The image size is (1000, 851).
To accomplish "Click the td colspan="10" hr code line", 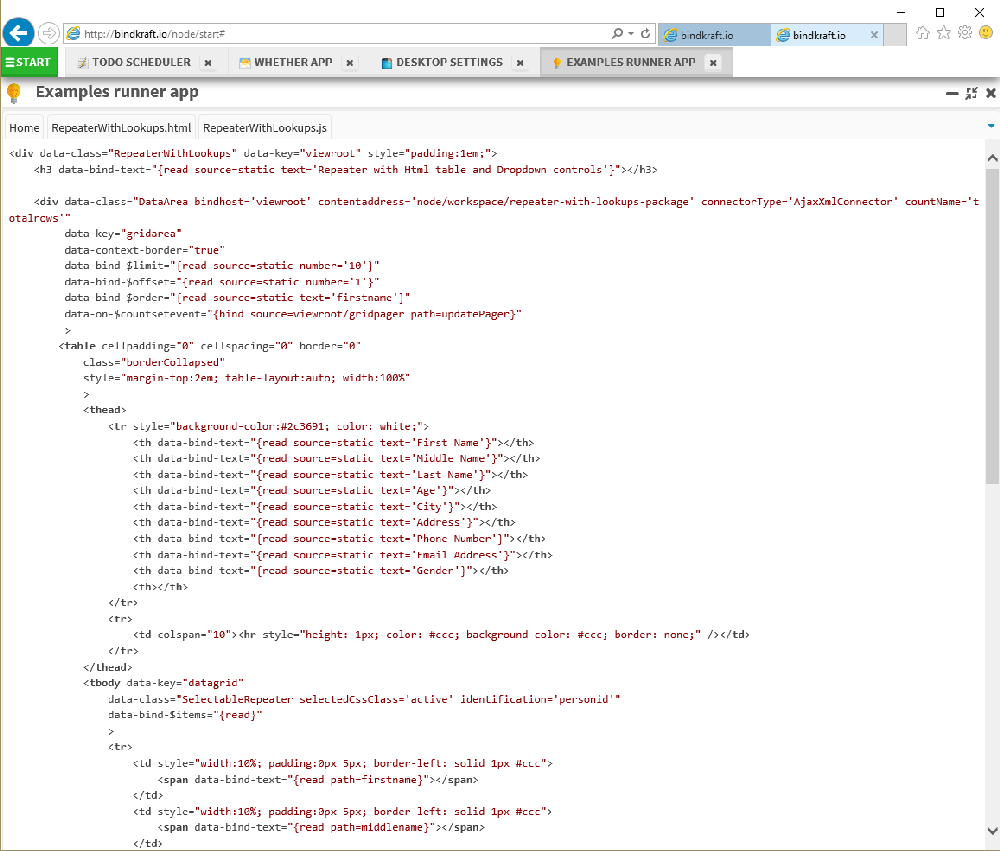I will pyautogui.click(x=441, y=635).
